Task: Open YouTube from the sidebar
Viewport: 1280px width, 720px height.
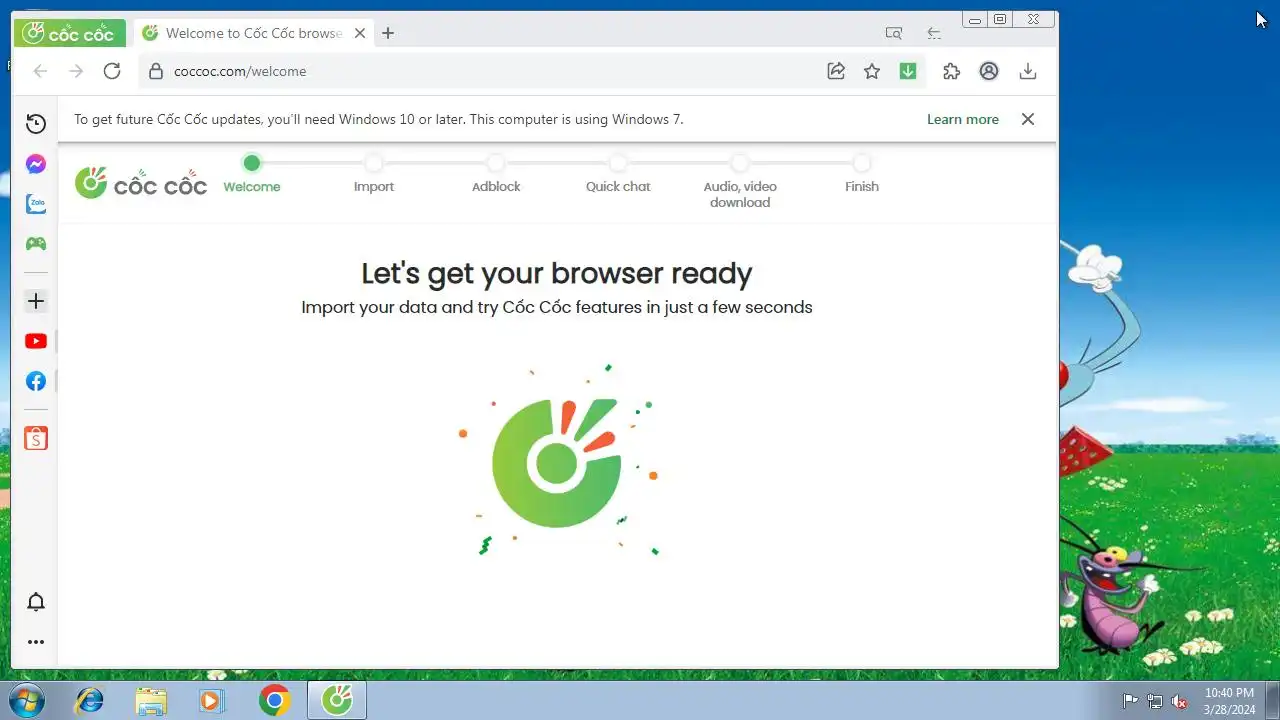Action: tap(36, 341)
